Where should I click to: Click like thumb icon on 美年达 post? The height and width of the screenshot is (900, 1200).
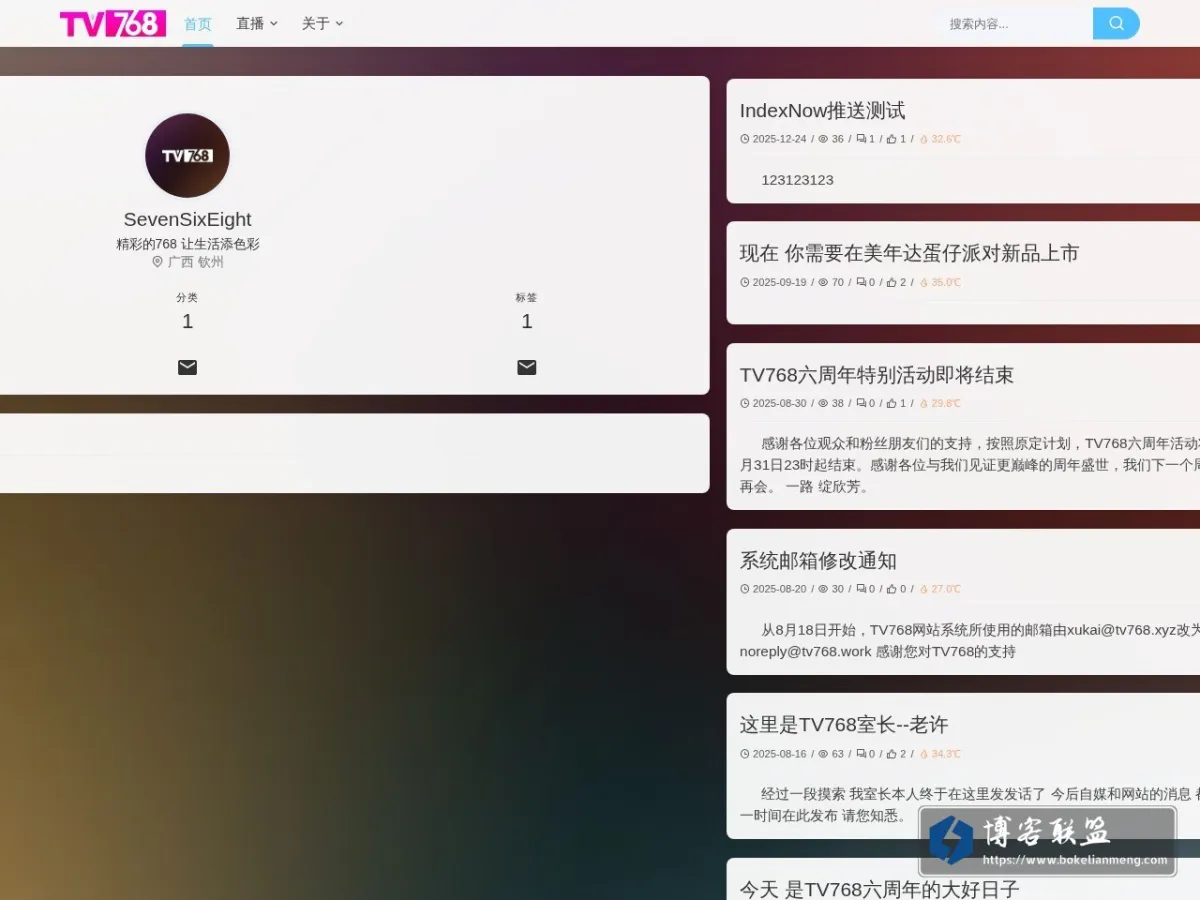pyautogui.click(x=891, y=282)
